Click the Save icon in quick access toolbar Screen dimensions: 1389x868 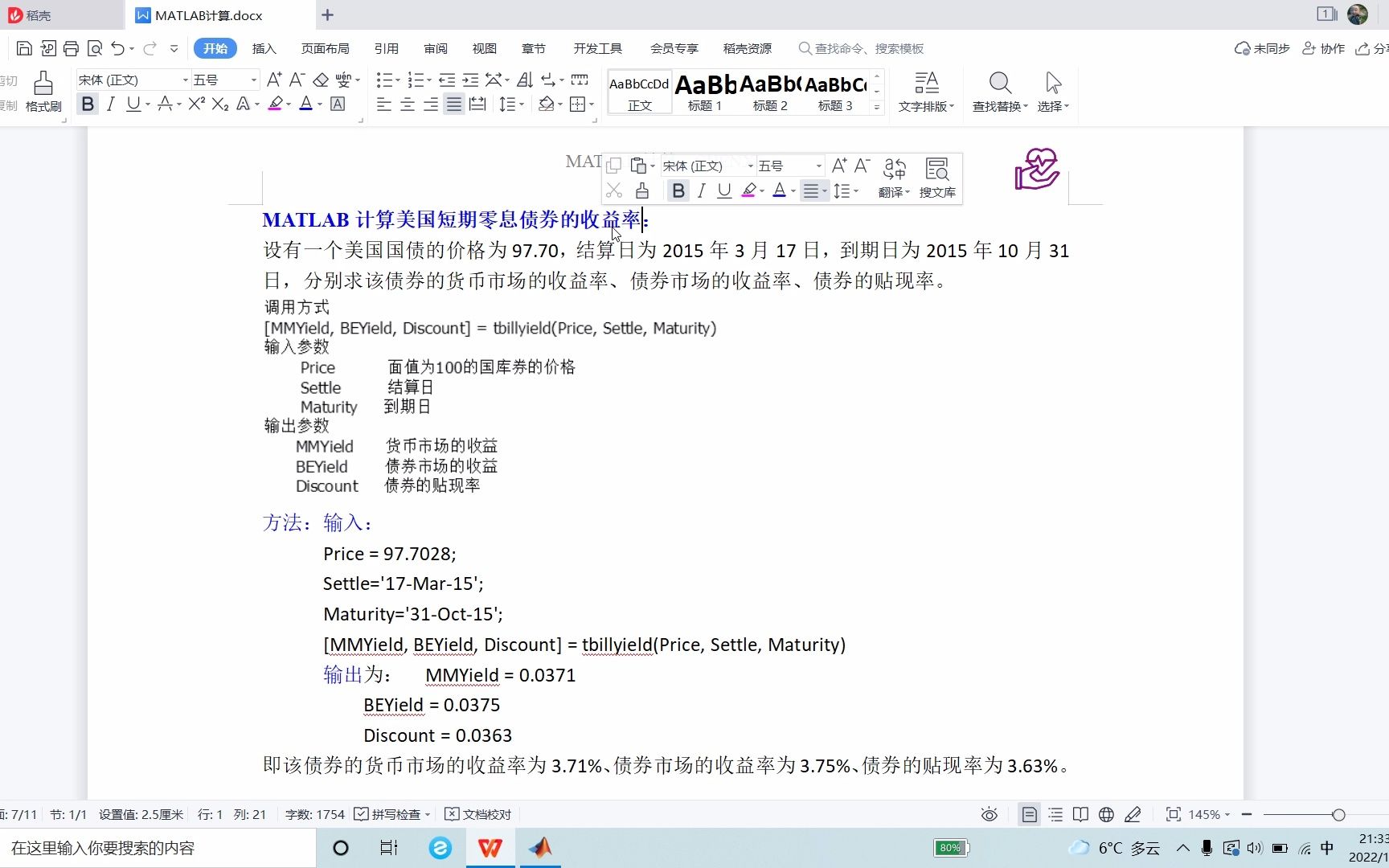coord(24,48)
